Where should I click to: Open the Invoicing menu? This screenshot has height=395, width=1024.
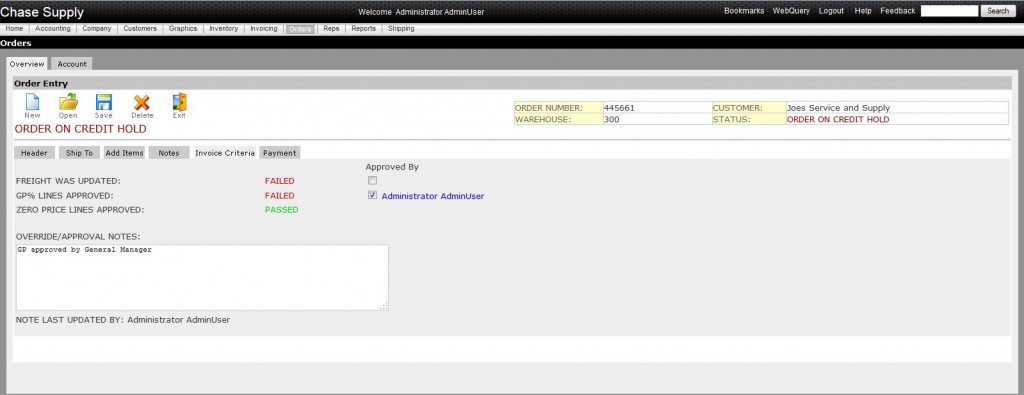pyautogui.click(x=264, y=29)
